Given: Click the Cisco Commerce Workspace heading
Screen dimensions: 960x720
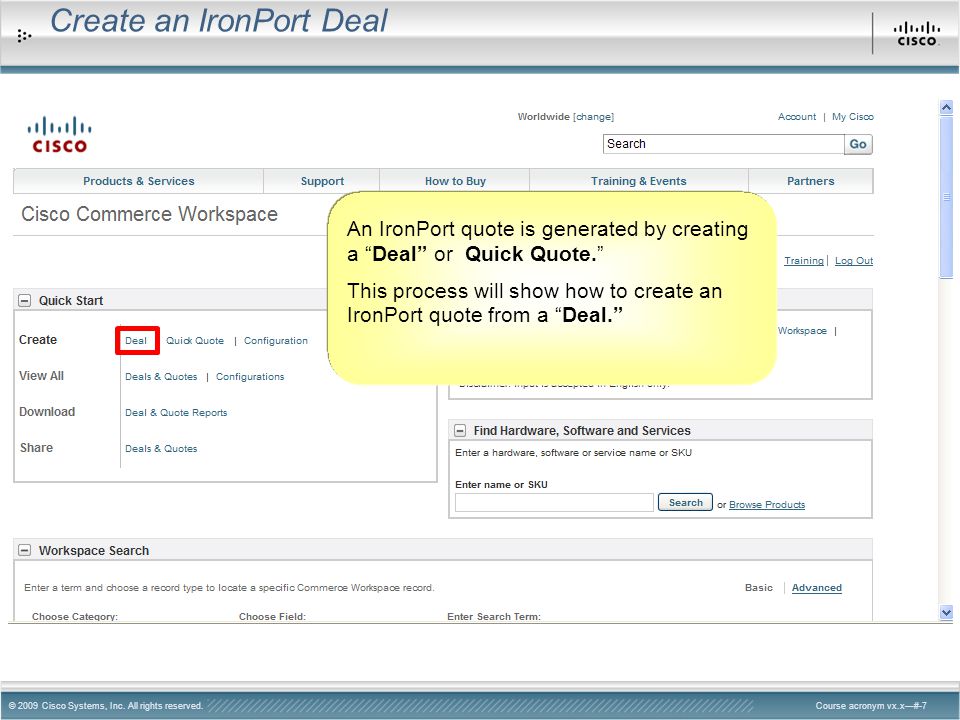Looking at the screenshot, I should tap(149, 214).
